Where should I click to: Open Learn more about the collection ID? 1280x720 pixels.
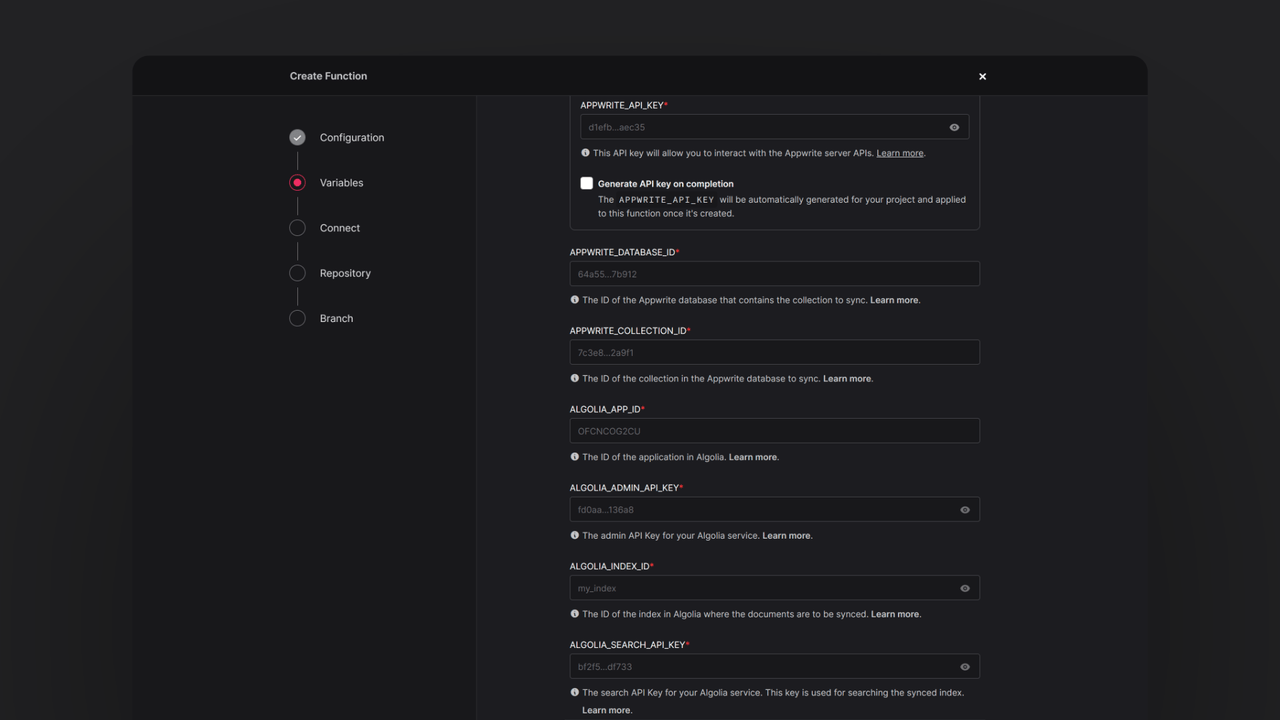pos(847,379)
